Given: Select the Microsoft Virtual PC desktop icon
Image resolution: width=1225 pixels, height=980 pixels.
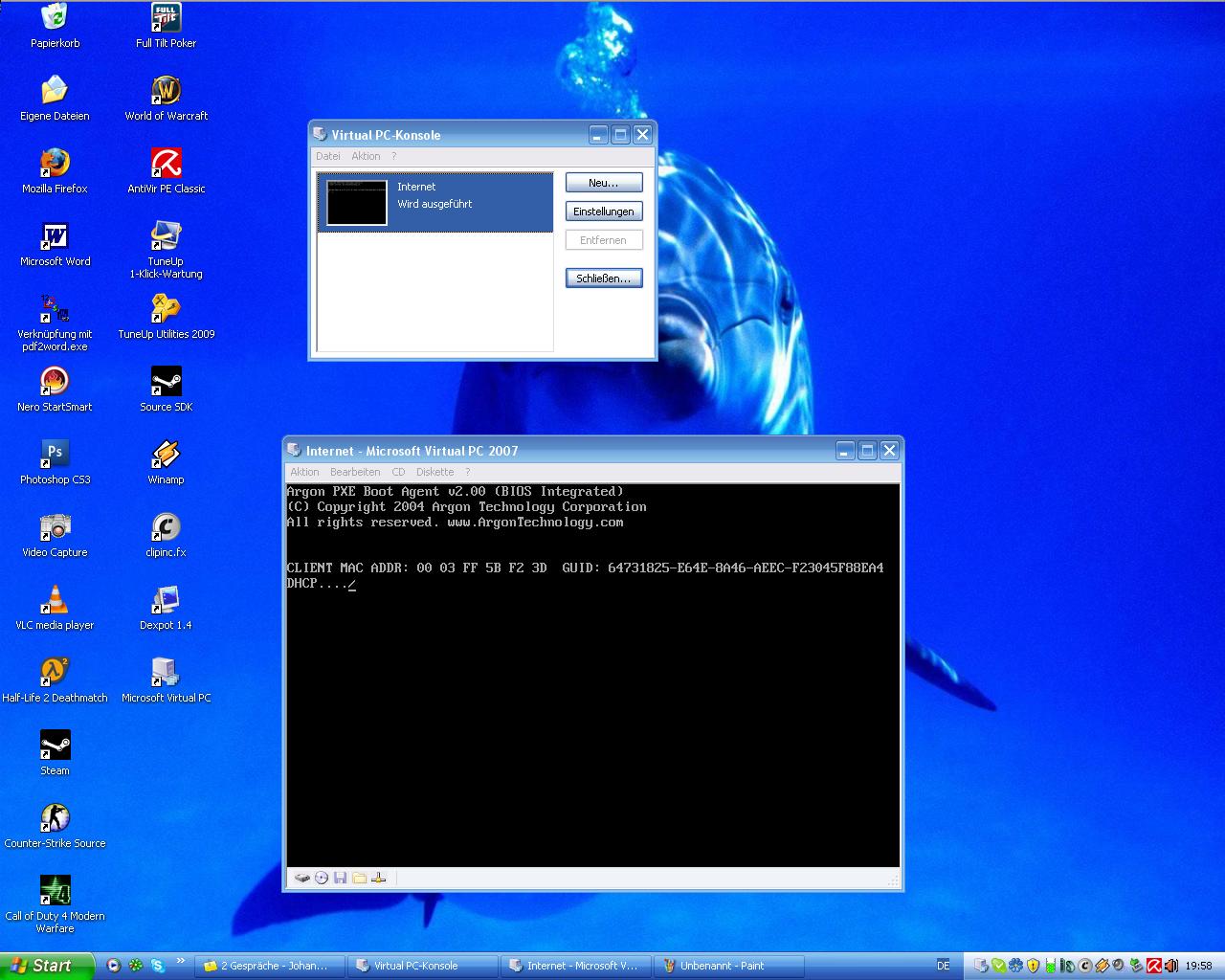Looking at the screenshot, I should (x=166, y=680).
